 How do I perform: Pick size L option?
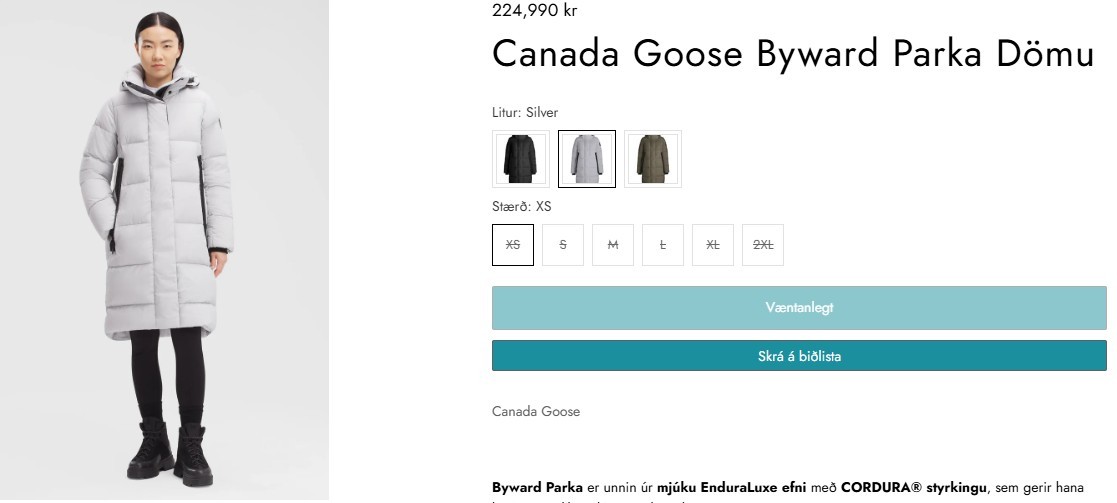[x=663, y=245]
